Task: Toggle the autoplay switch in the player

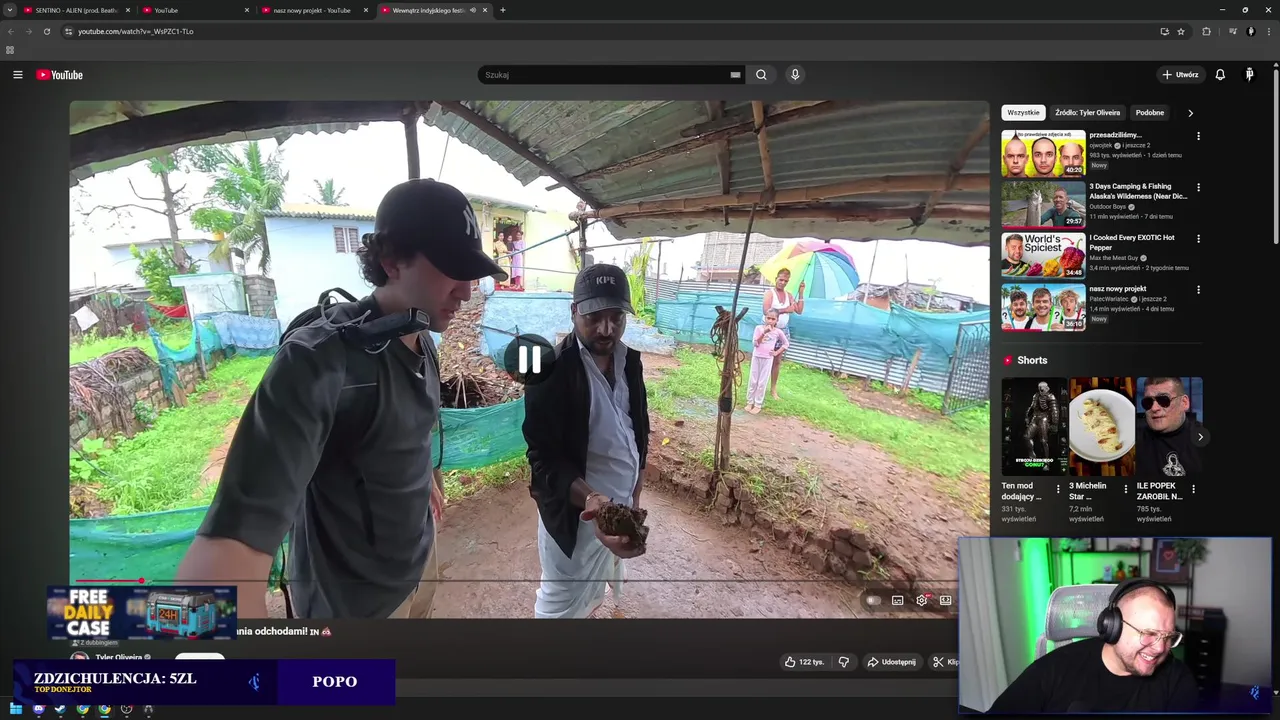Action: point(873,600)
